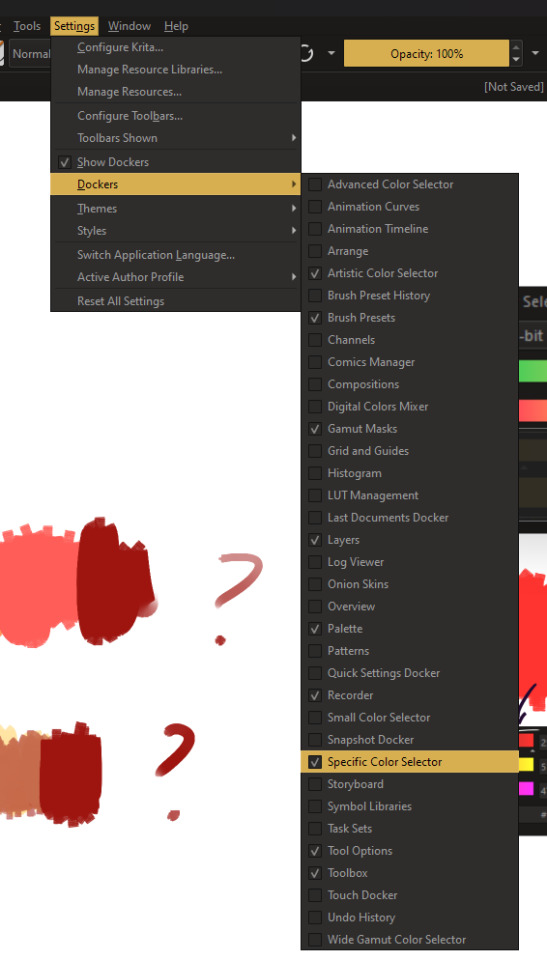
Task: Increase opacity with the up stepper arrow
Action: [516, 47]
